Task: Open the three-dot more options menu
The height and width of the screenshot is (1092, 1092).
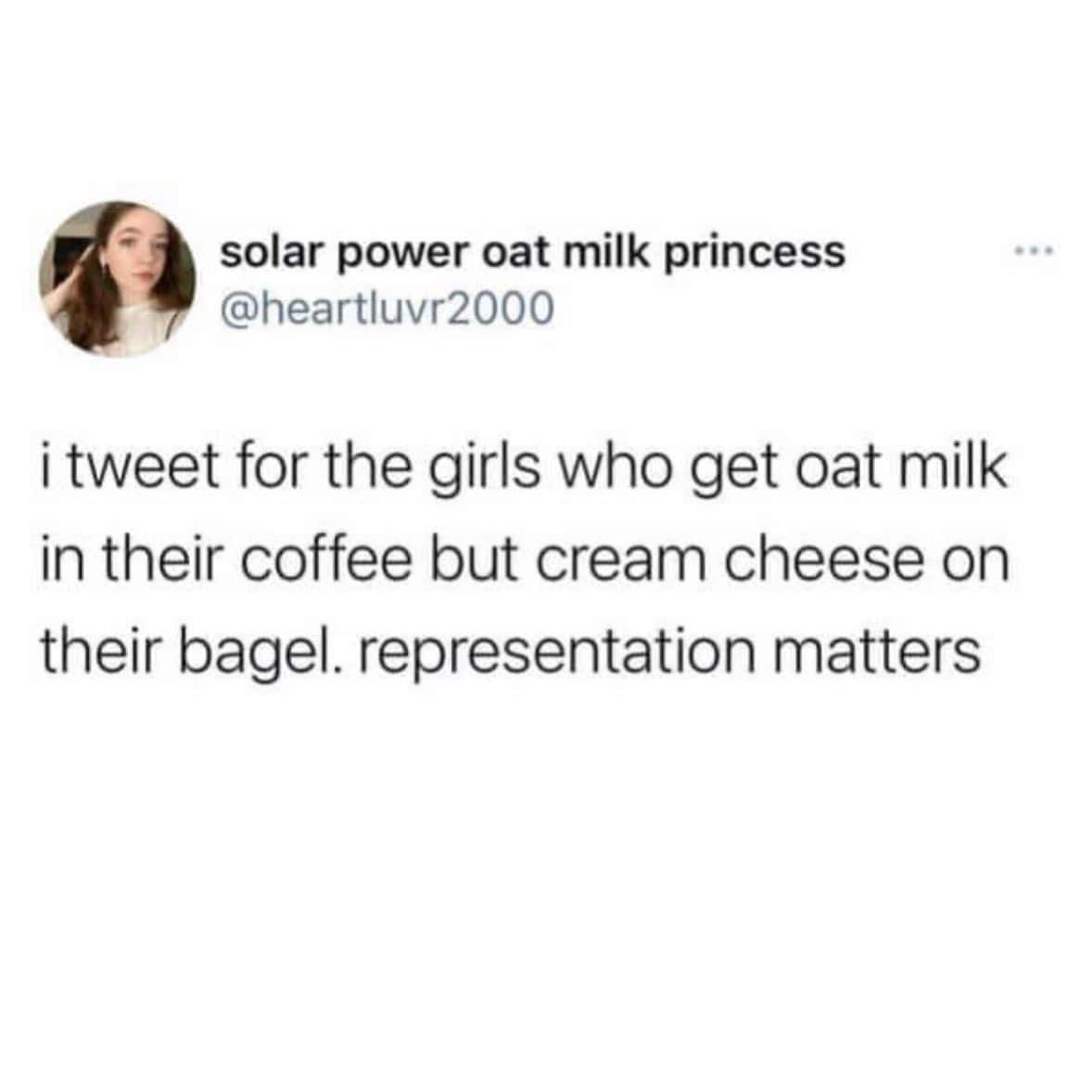Action: pyautogui.click(x=1035, y=250)
